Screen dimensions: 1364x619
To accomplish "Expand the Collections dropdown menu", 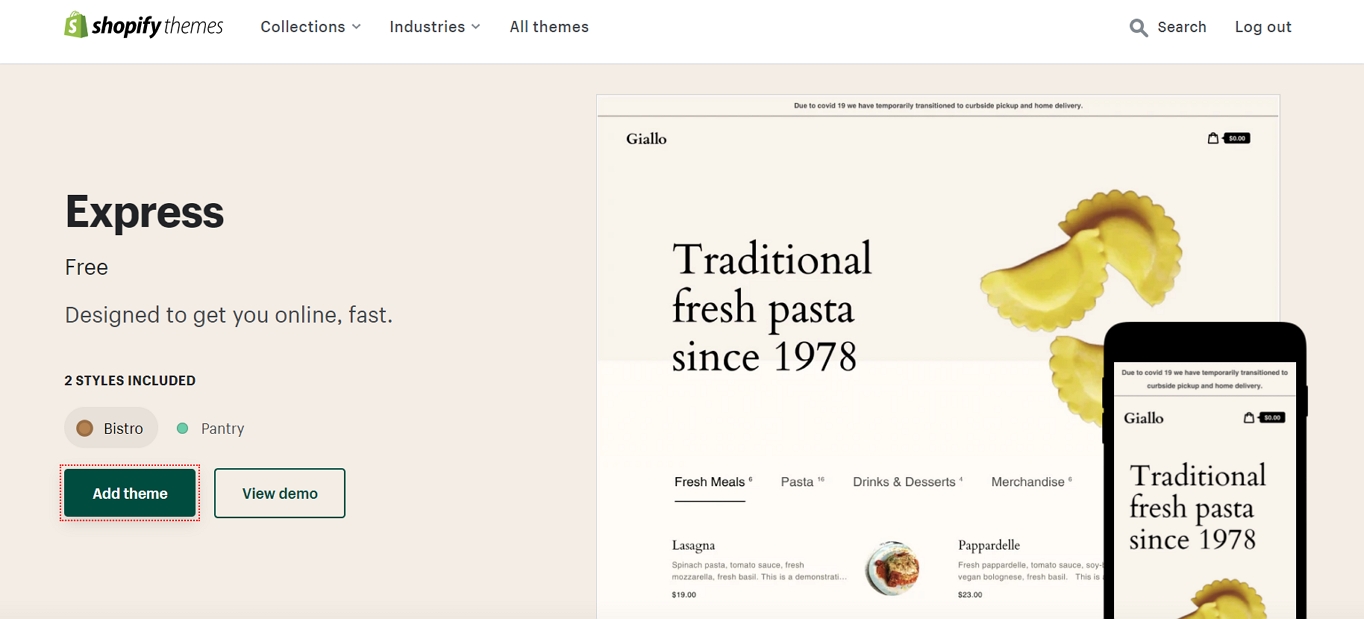I will click(x=310, y=27).
